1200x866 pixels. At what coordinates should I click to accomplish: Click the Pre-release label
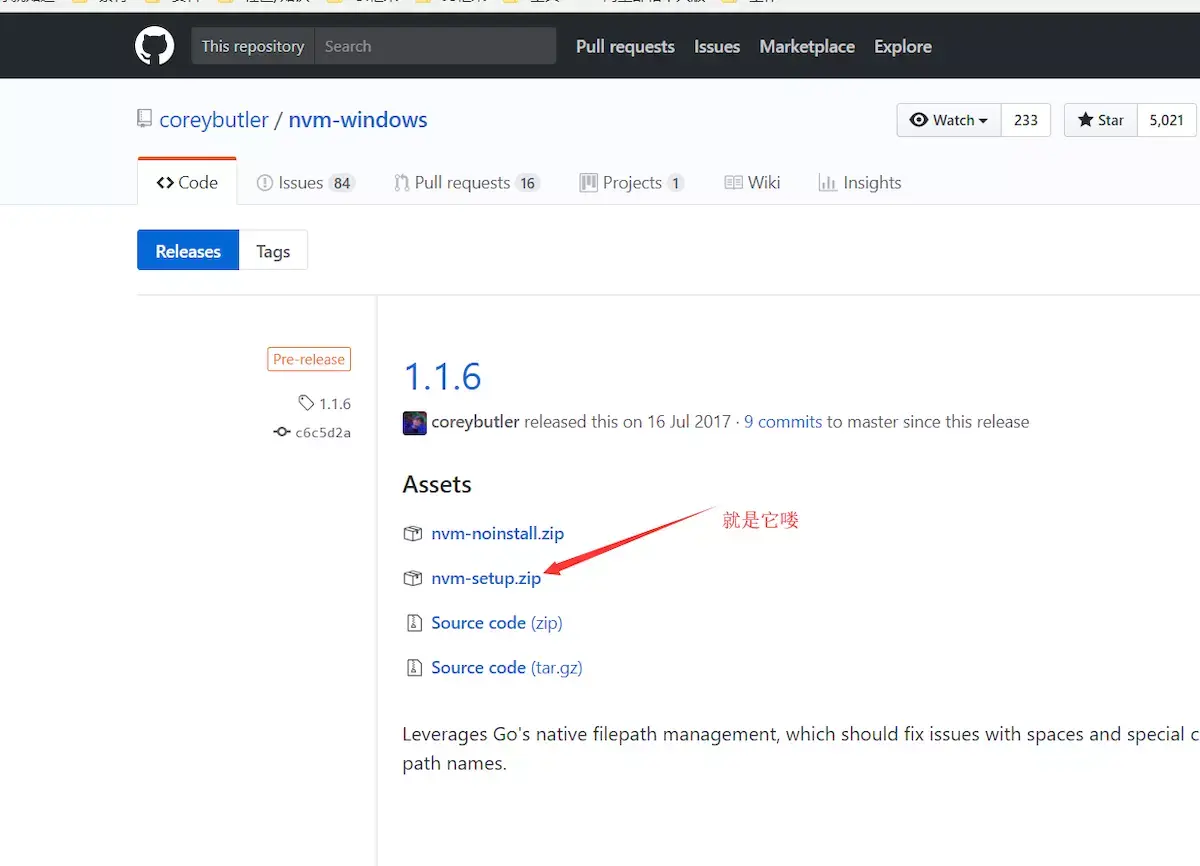309,359
